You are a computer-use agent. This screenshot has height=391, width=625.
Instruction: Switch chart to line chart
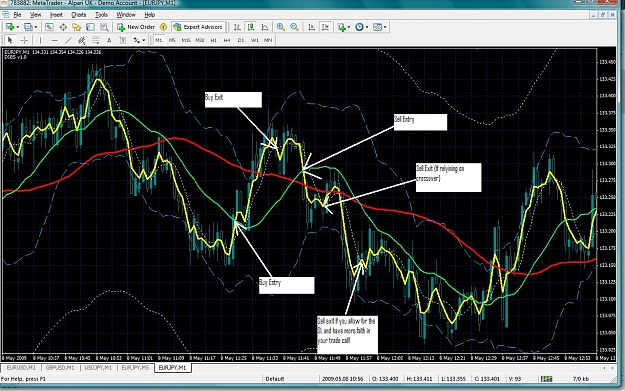coord(265,27)
